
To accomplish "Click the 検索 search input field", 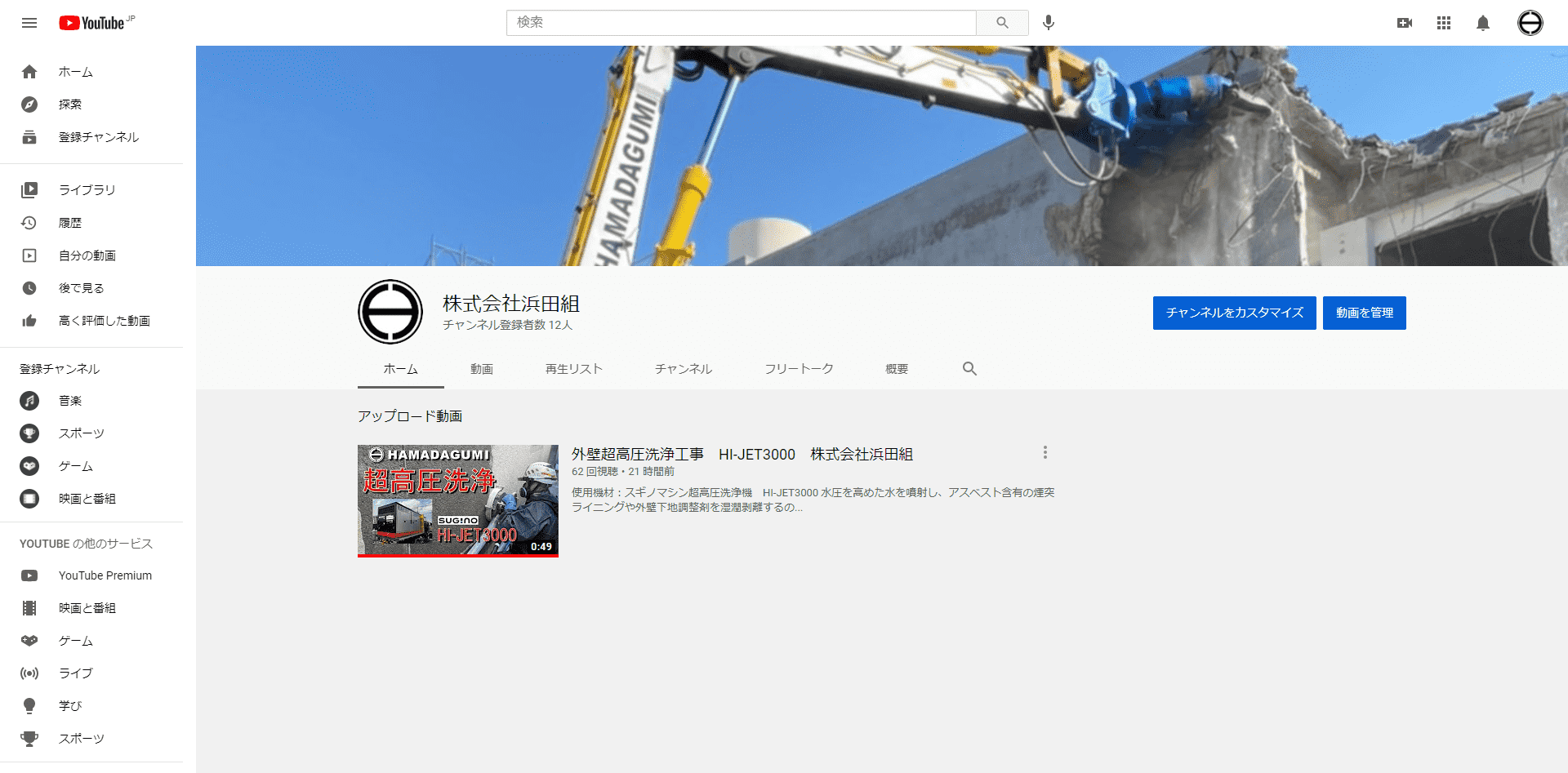I will tap(742, 23).
